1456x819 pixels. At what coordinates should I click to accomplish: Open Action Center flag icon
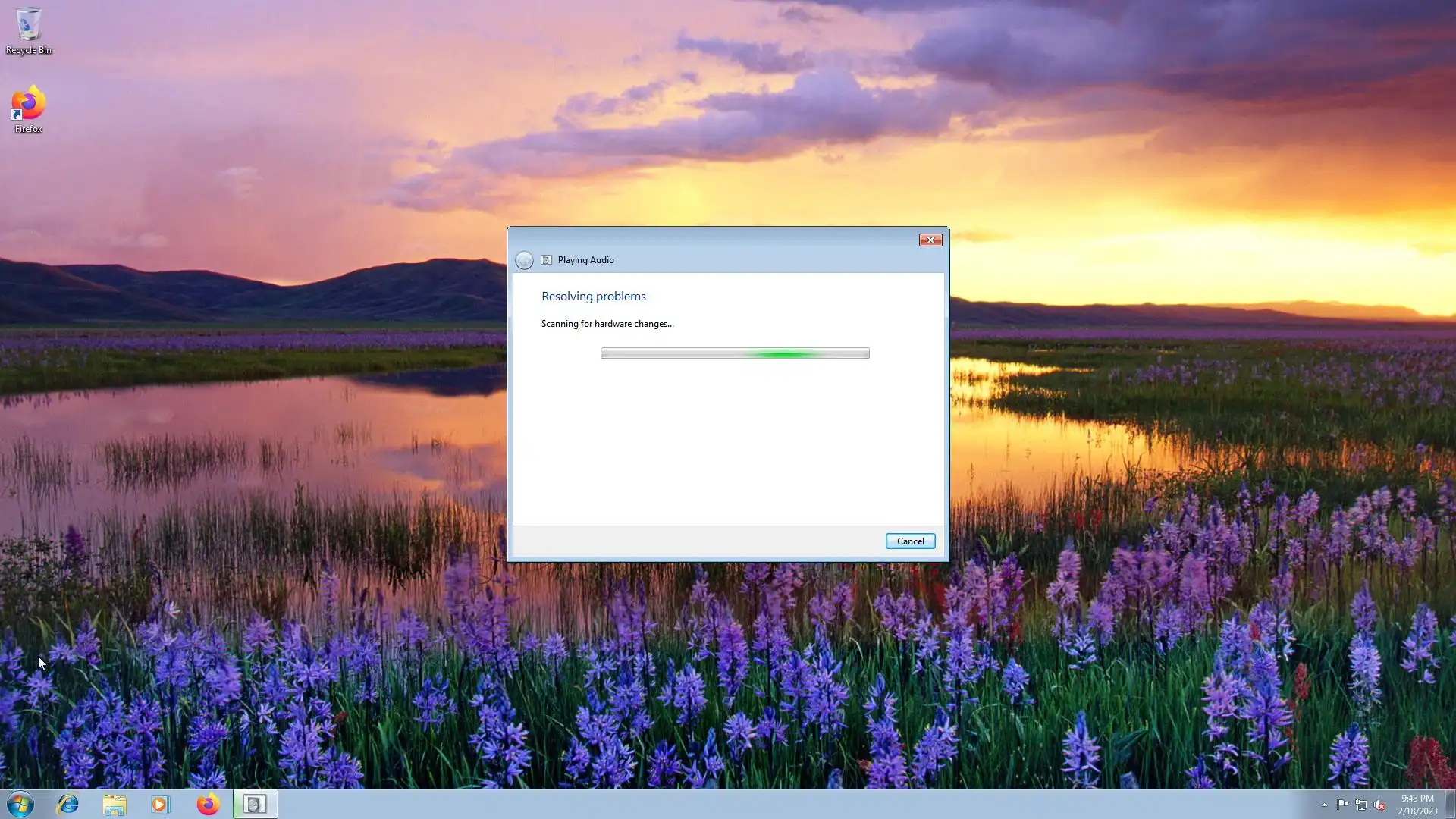click(x=1342, y=805)
